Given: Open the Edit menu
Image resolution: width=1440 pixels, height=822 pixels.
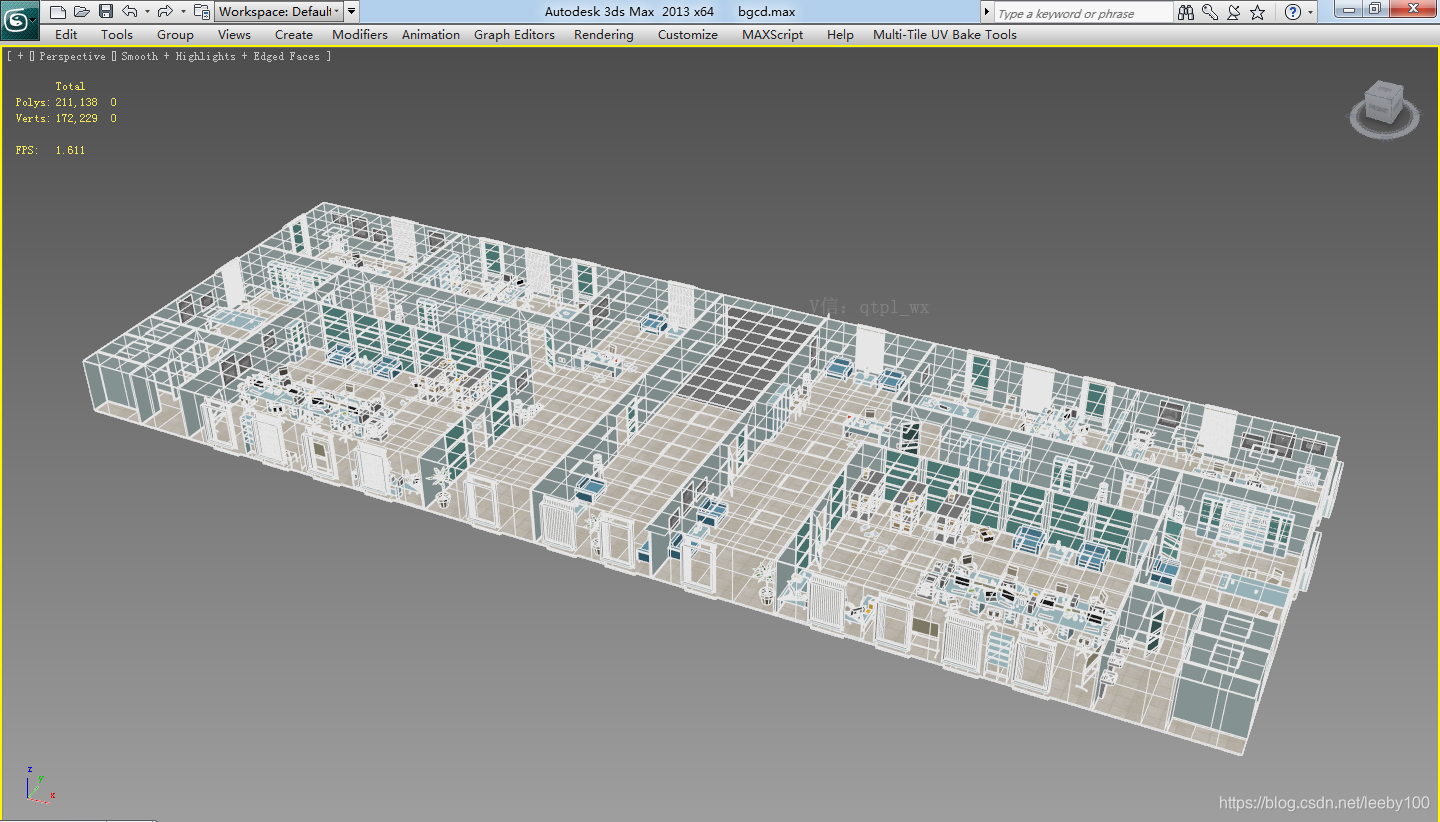Looking at the screenshot, I should 66,34.
